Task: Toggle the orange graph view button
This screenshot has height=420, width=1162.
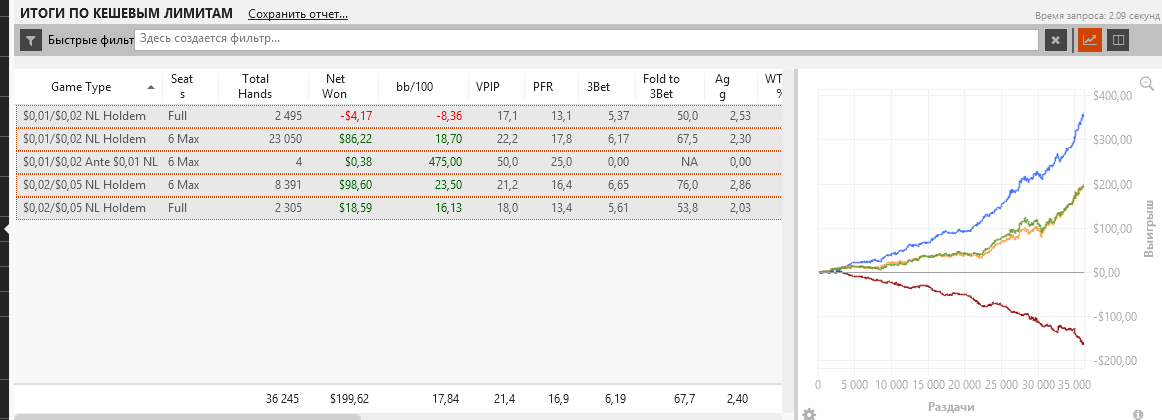Action: [x=1090, y=40]
